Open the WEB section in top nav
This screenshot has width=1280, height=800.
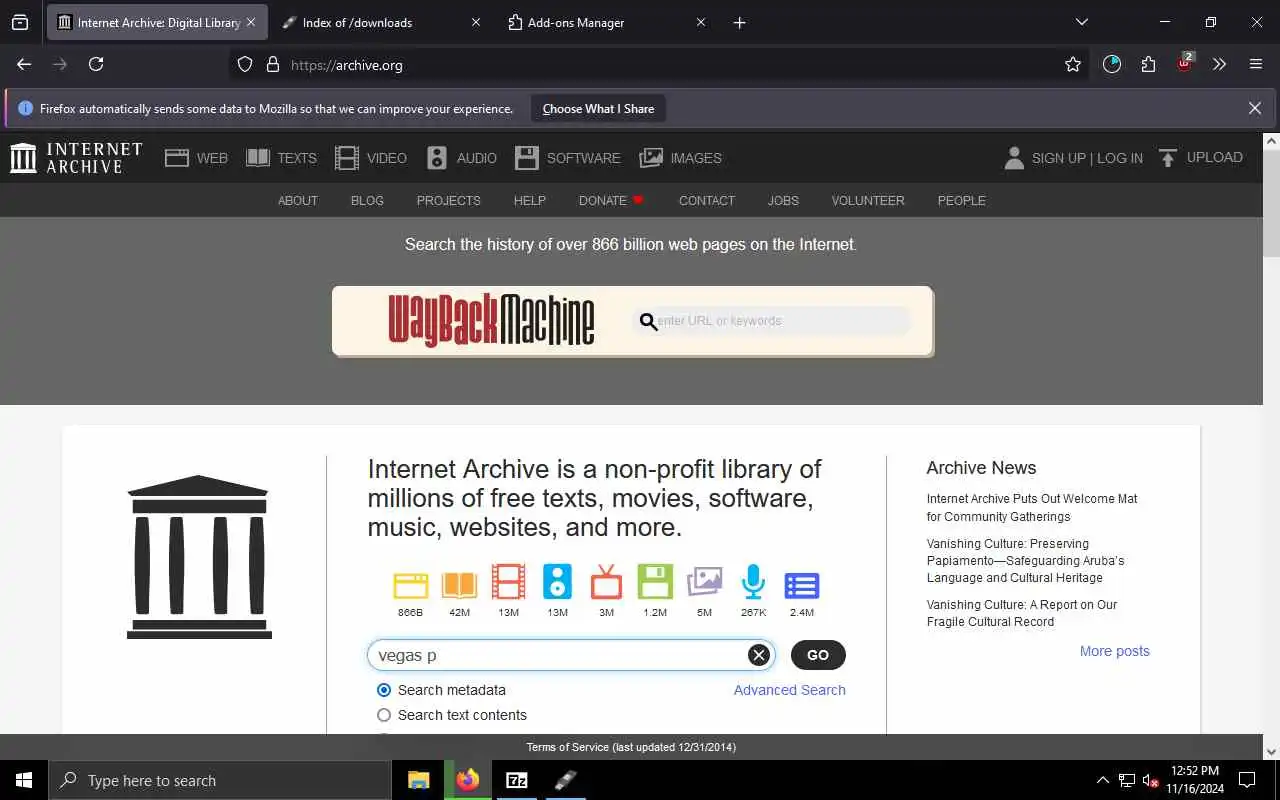point(196,158)
